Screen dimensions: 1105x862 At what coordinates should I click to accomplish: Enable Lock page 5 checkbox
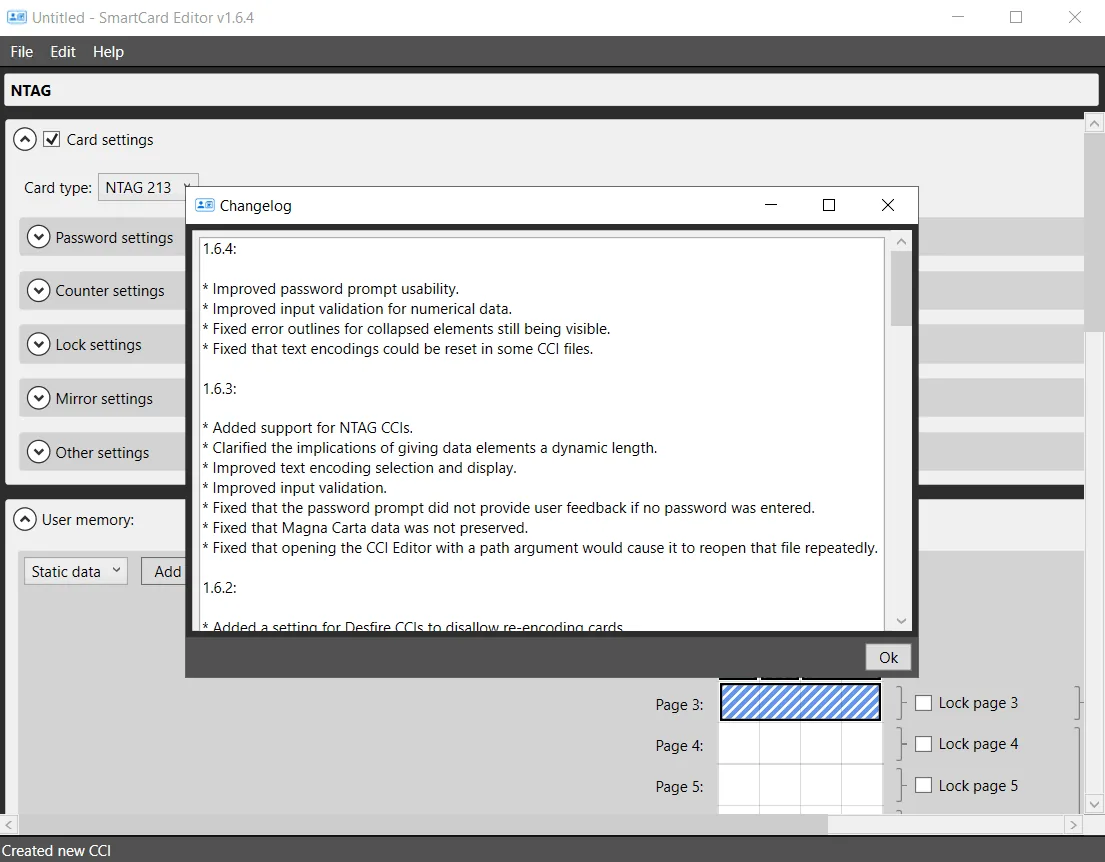(x=923, y=785)
